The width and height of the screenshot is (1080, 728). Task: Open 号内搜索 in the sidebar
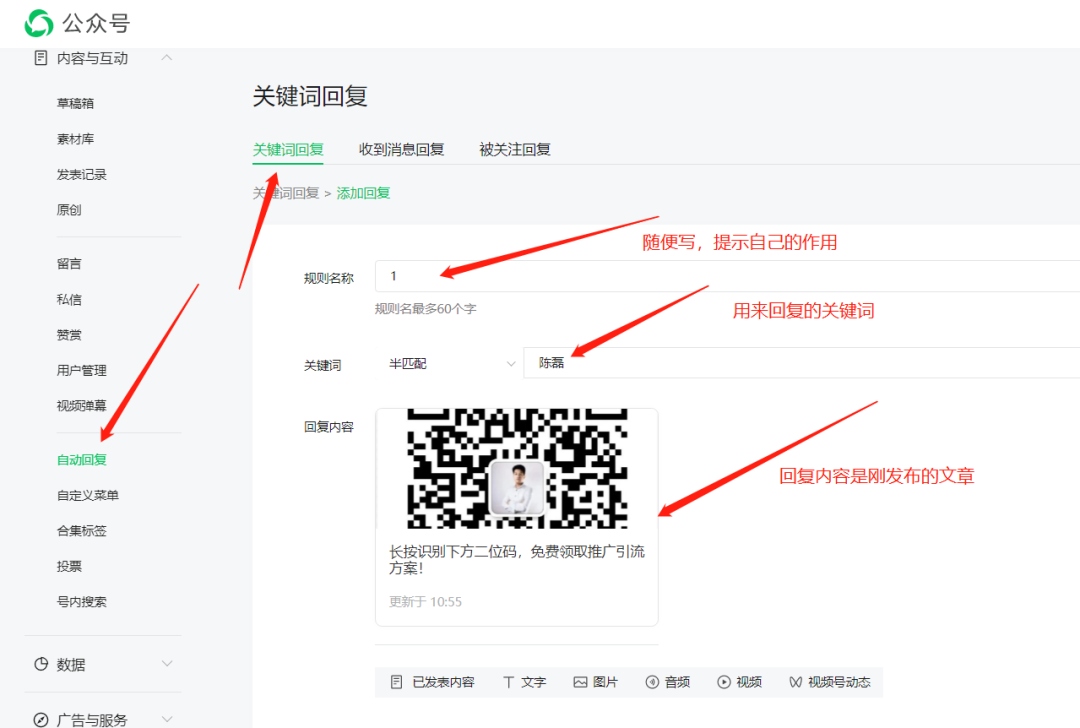coord(81,602)
